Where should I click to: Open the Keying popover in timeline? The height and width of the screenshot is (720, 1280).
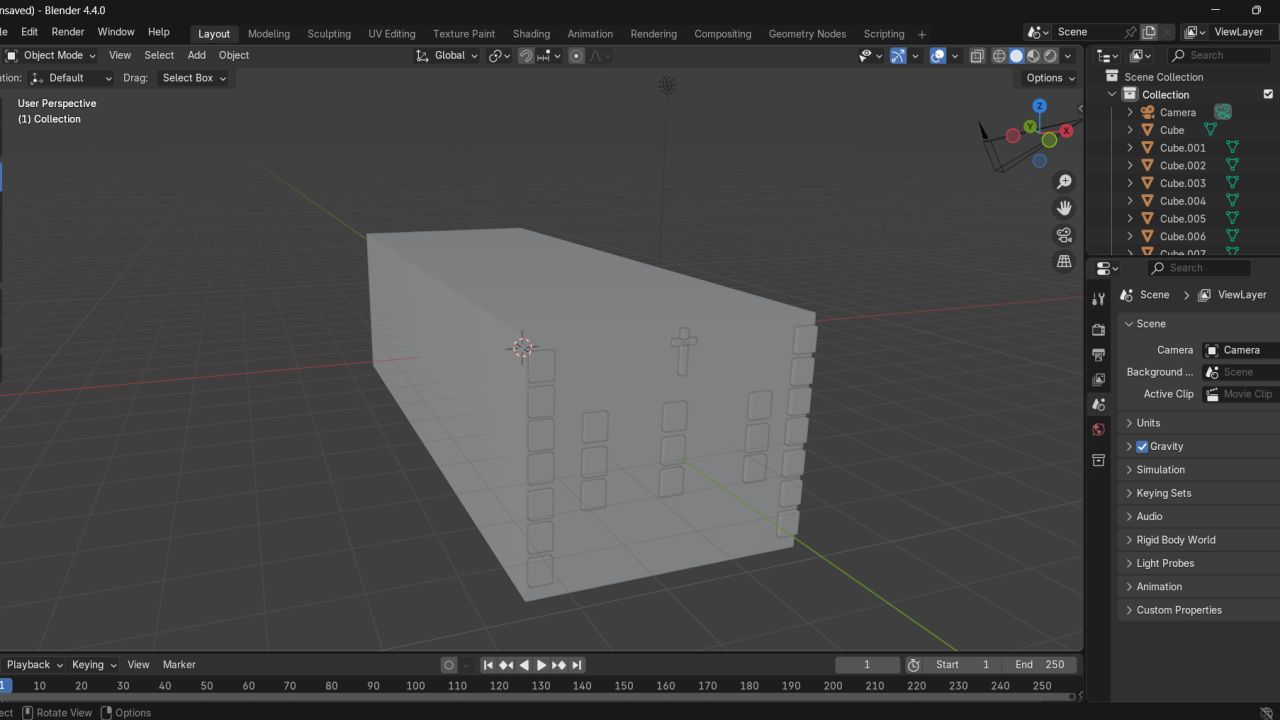[x=93, y=665]
